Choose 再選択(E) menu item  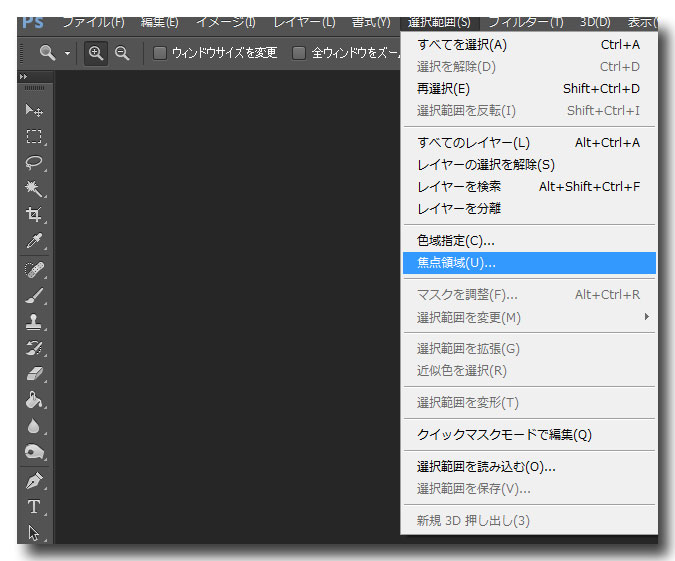pos(529,89)
